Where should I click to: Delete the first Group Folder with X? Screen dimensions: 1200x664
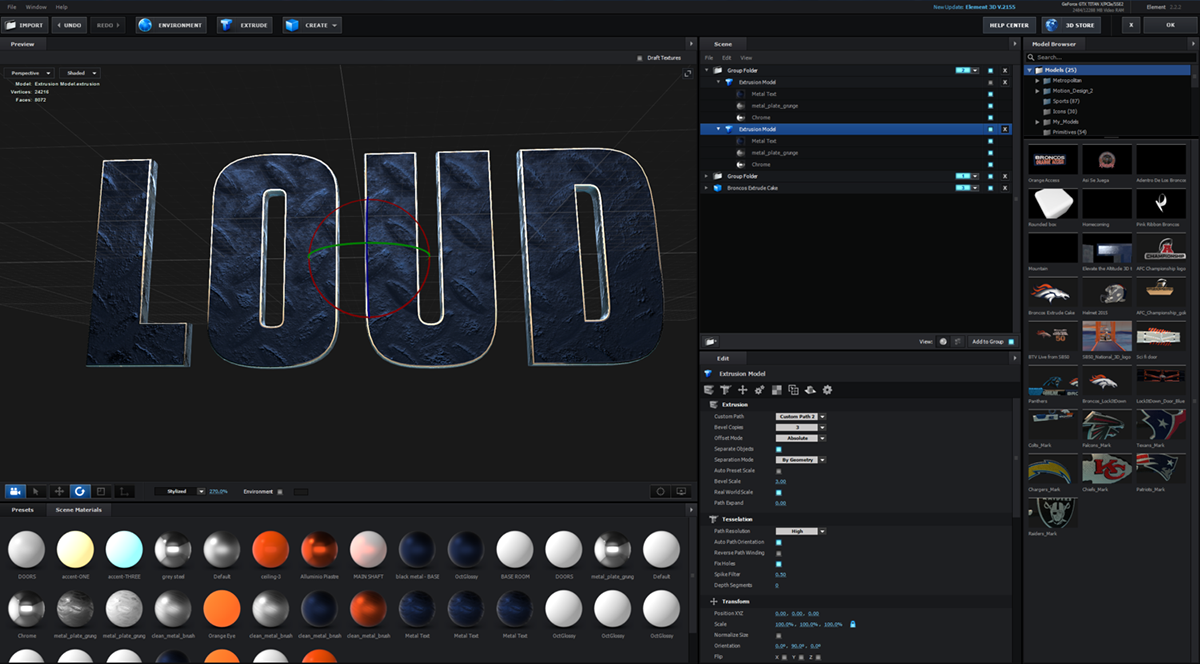[x=1005, y=71]
